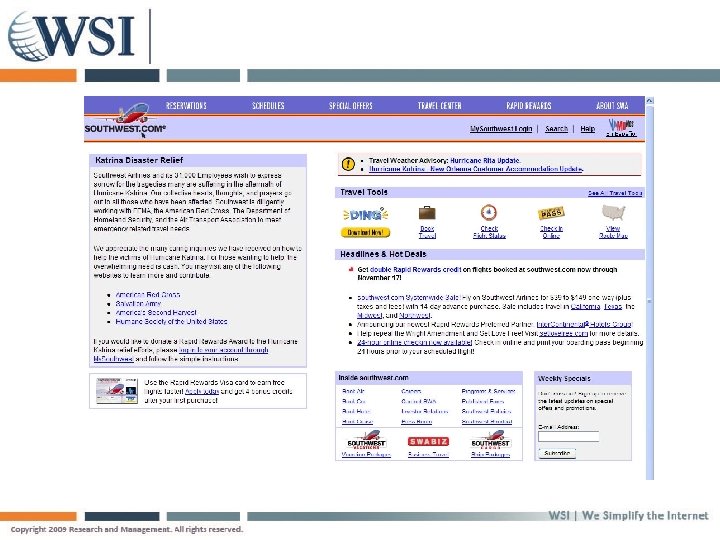Image resolution: width=720 pixels, height=540 pixels.
Task: Open the America's Second Harvest link
Action: coord(156,312)
